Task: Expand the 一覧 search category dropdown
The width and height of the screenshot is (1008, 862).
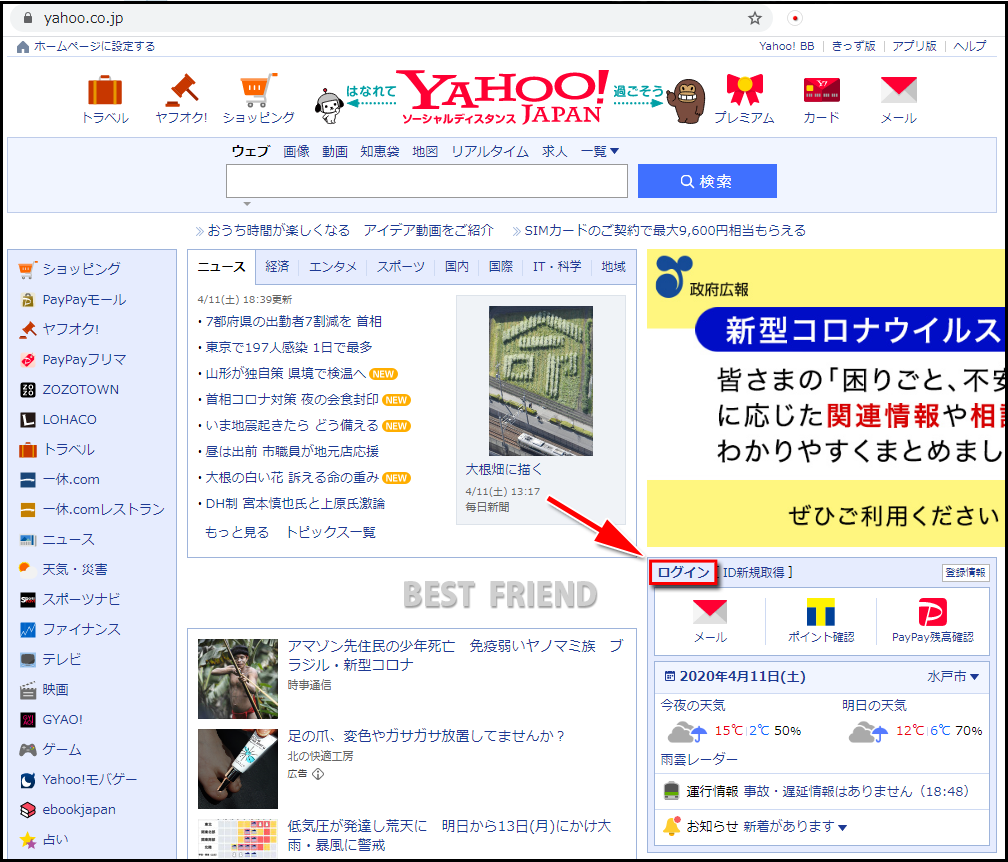Action: [599, 152]
